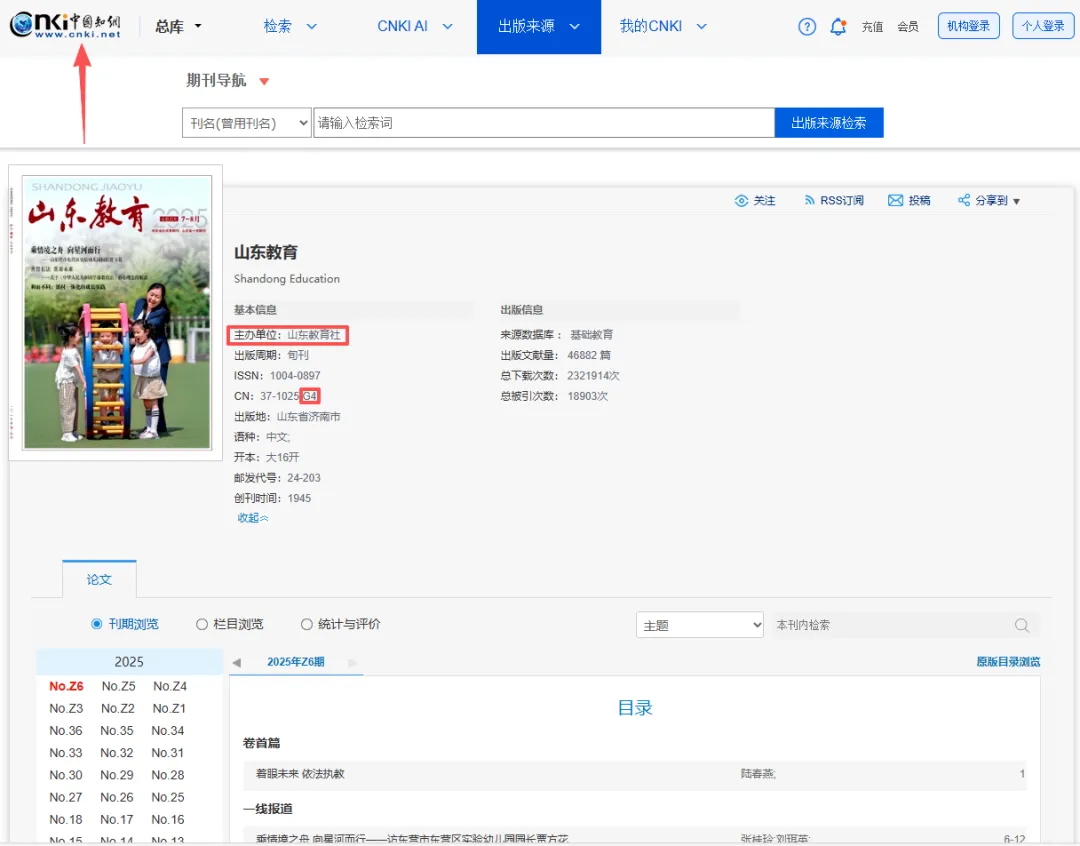
Task: Select issue No.29
Action: tap(117, 775)
